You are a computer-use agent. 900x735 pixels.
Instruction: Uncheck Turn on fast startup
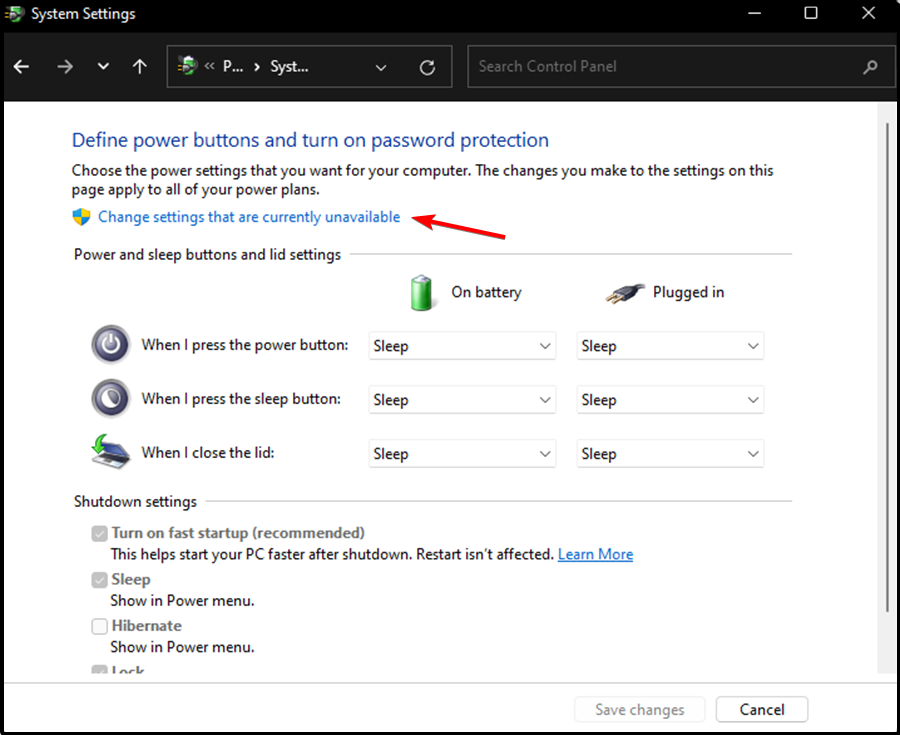point(99,533)
